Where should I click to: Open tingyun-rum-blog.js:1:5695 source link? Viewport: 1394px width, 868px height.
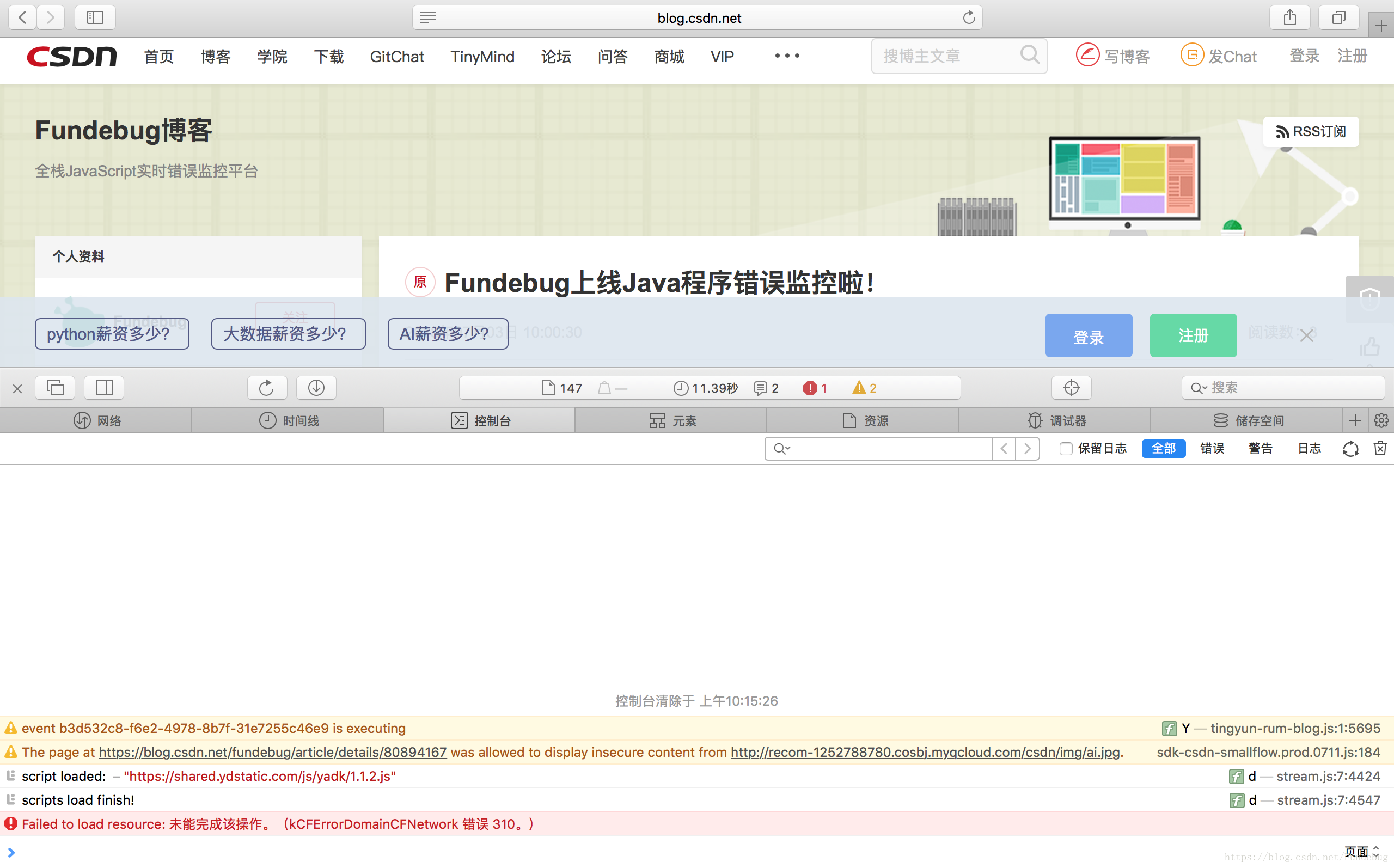pos(1295,728)
